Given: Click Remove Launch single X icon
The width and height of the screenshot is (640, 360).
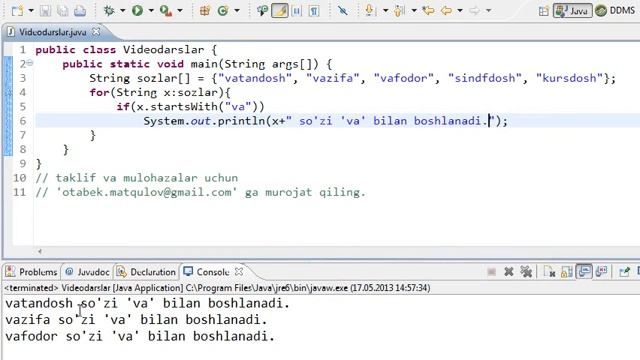Looking at the screenshot, I should [x=509, y=272].
